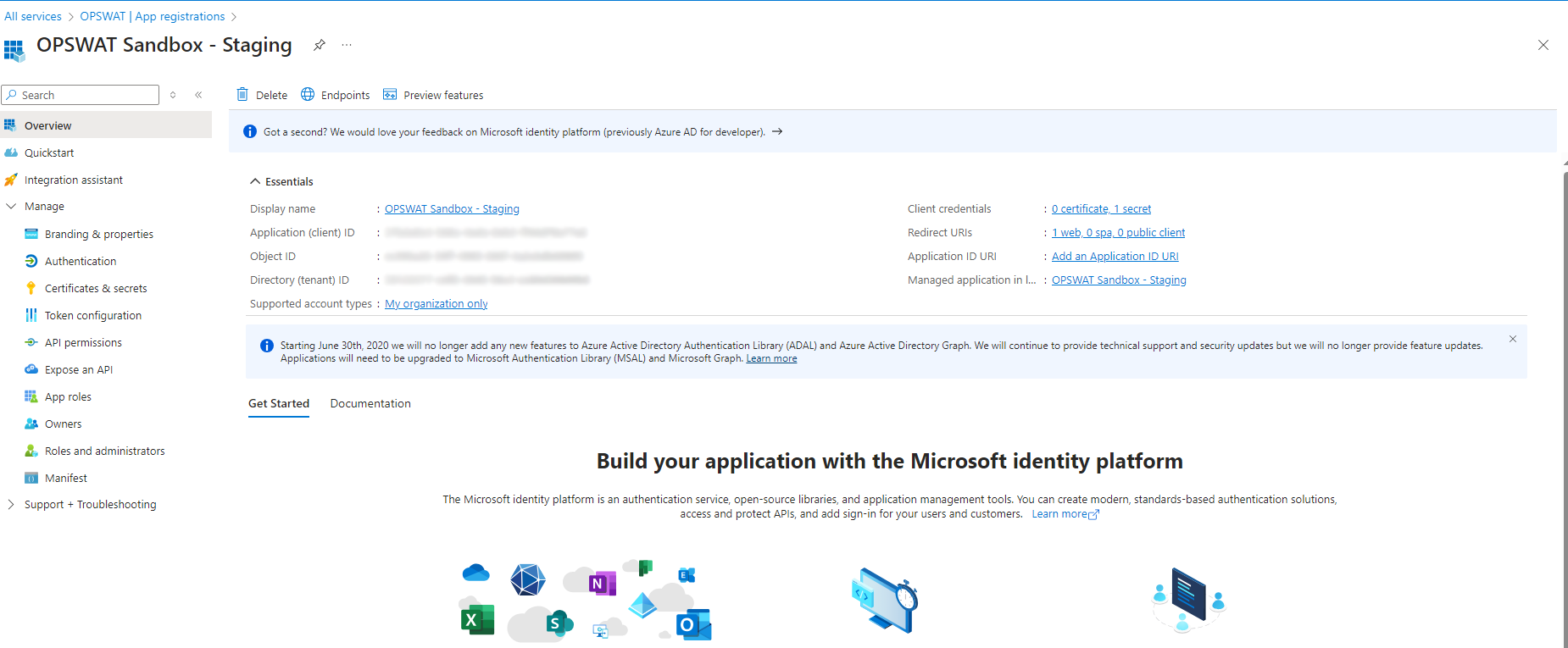Close the app registration blade

point(1543,45)
